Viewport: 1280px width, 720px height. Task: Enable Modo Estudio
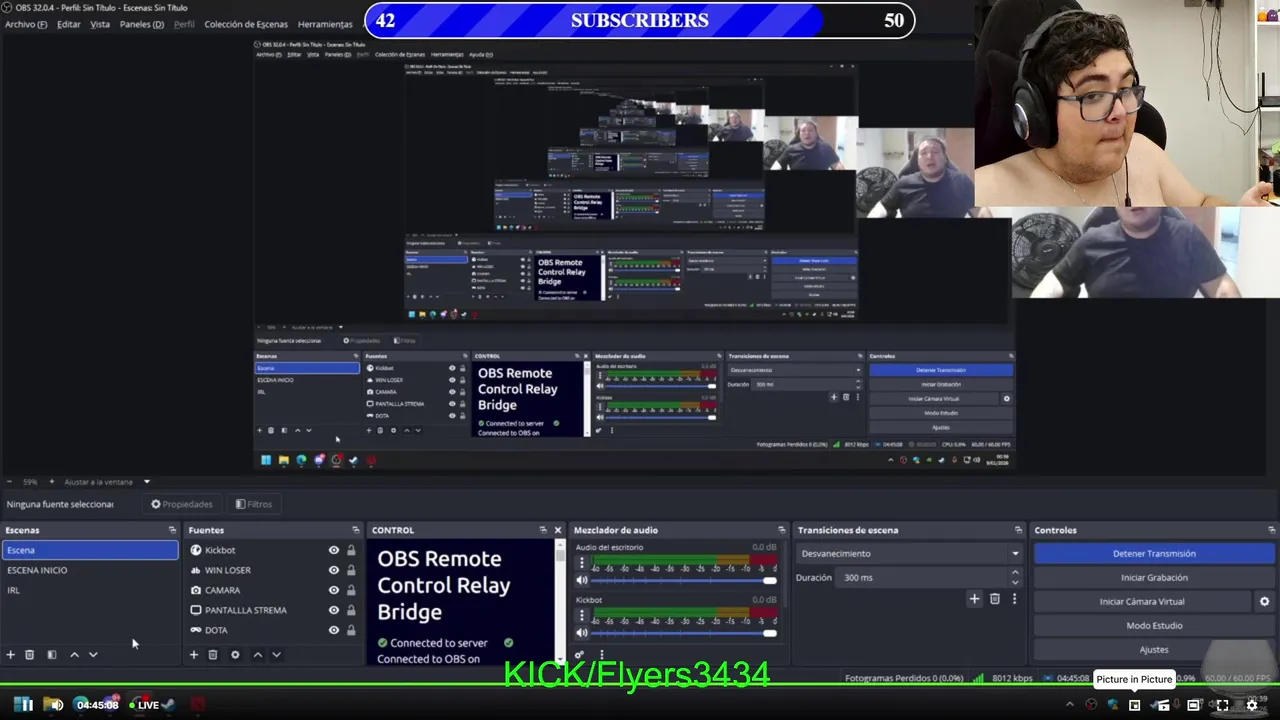pos(1154,626)
